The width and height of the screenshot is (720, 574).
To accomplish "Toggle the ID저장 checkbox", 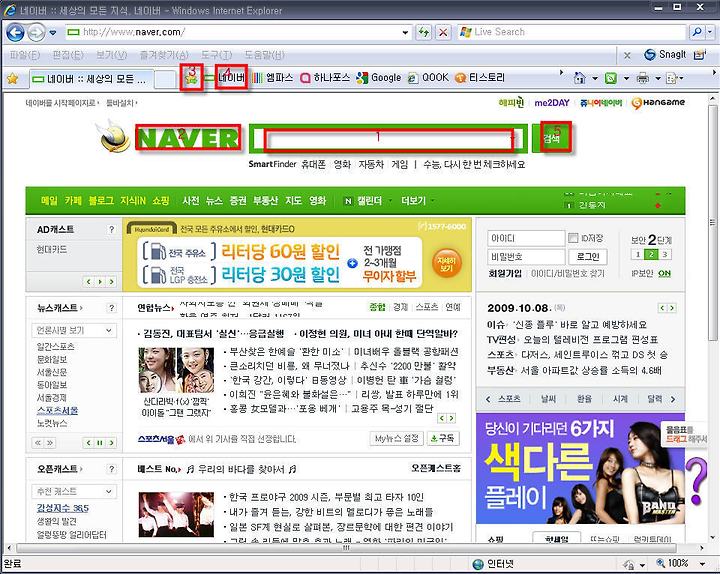I will click(573, 238).
